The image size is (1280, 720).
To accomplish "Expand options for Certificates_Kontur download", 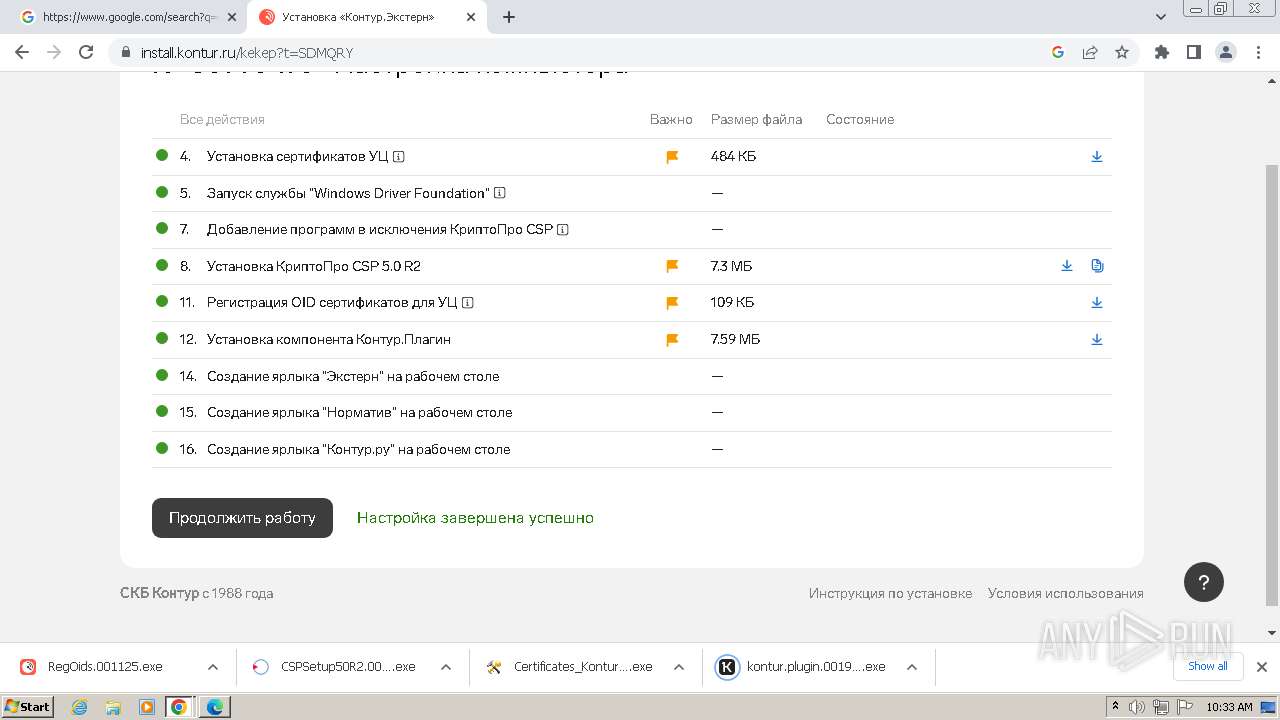I will tap(679, 667).
